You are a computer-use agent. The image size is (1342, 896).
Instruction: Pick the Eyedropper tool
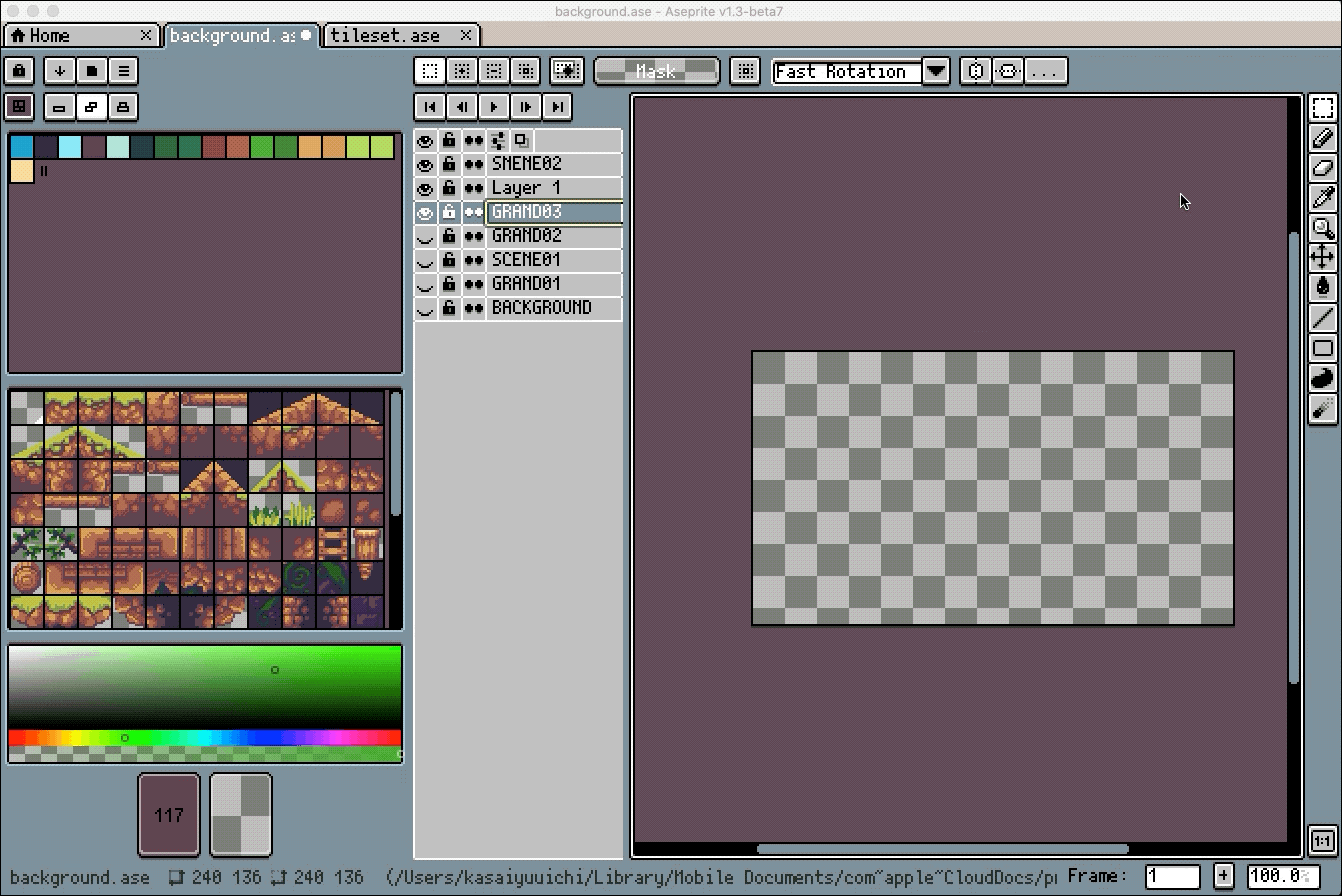tap(1323, 198)
